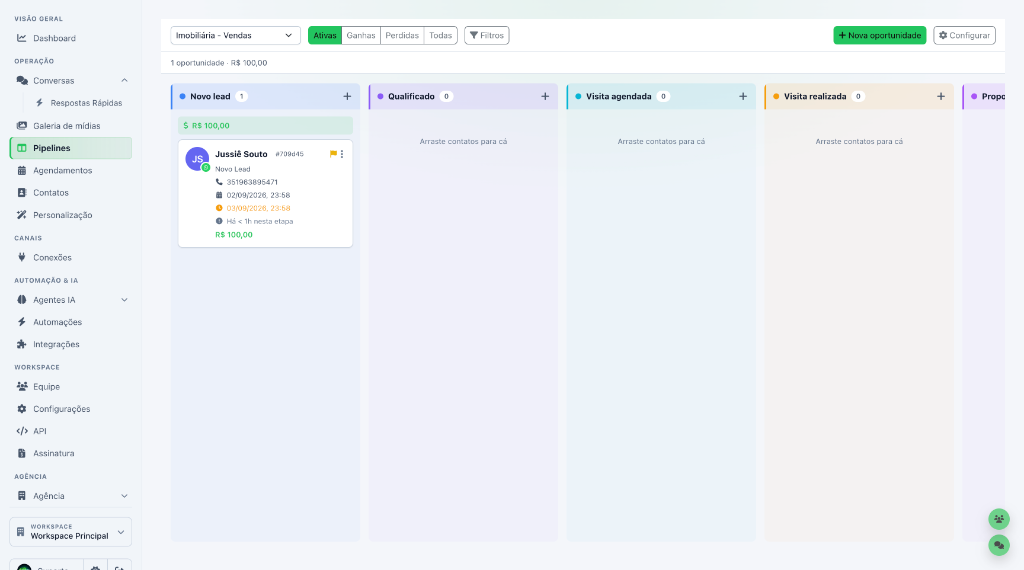Click the Configurações gear icon in sidebar
The height and width of the screenshot is (570, 1024).
point(22,409)
